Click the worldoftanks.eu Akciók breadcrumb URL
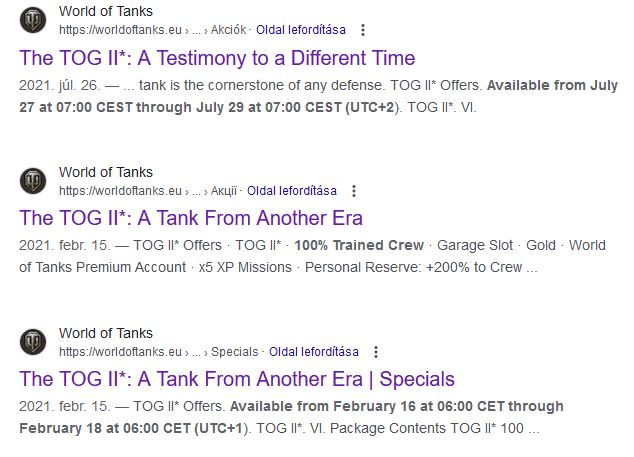Screen dimensions: 634x457 (152, 30)
